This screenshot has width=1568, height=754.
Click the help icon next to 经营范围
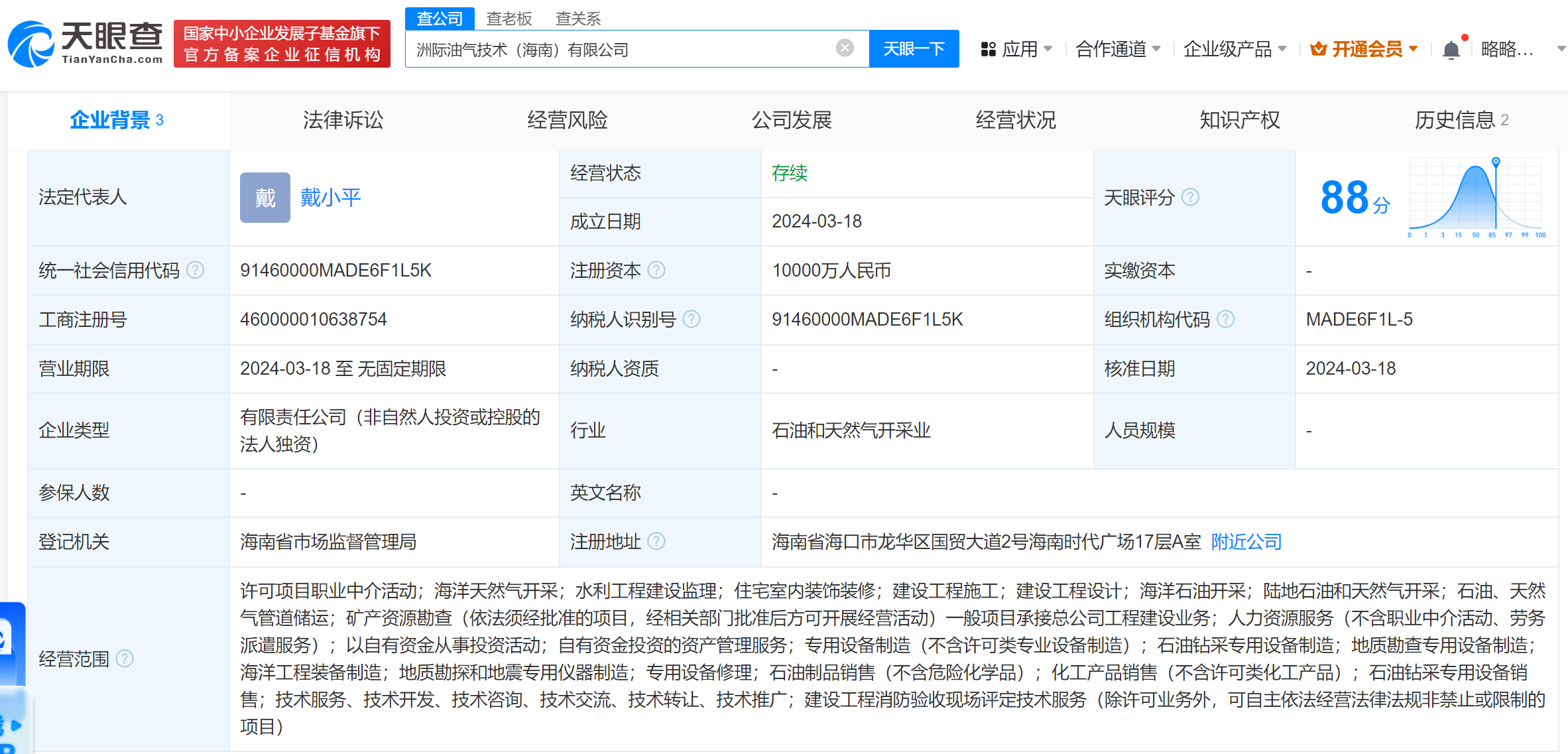point(125,659)
